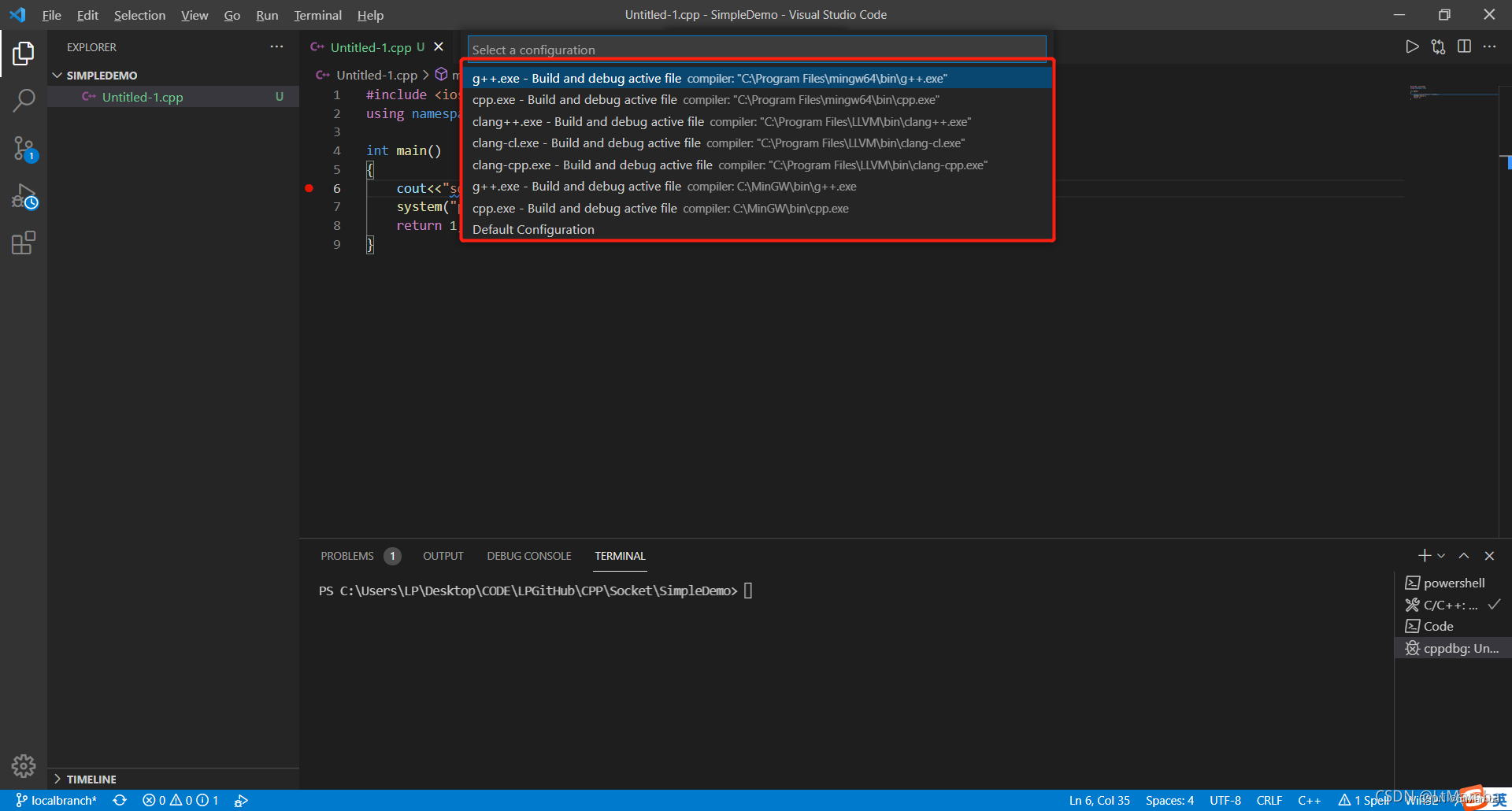Select cpp.exe C:\MinGW configuration
Screen dimensions: 1512x811
point(757,208)
